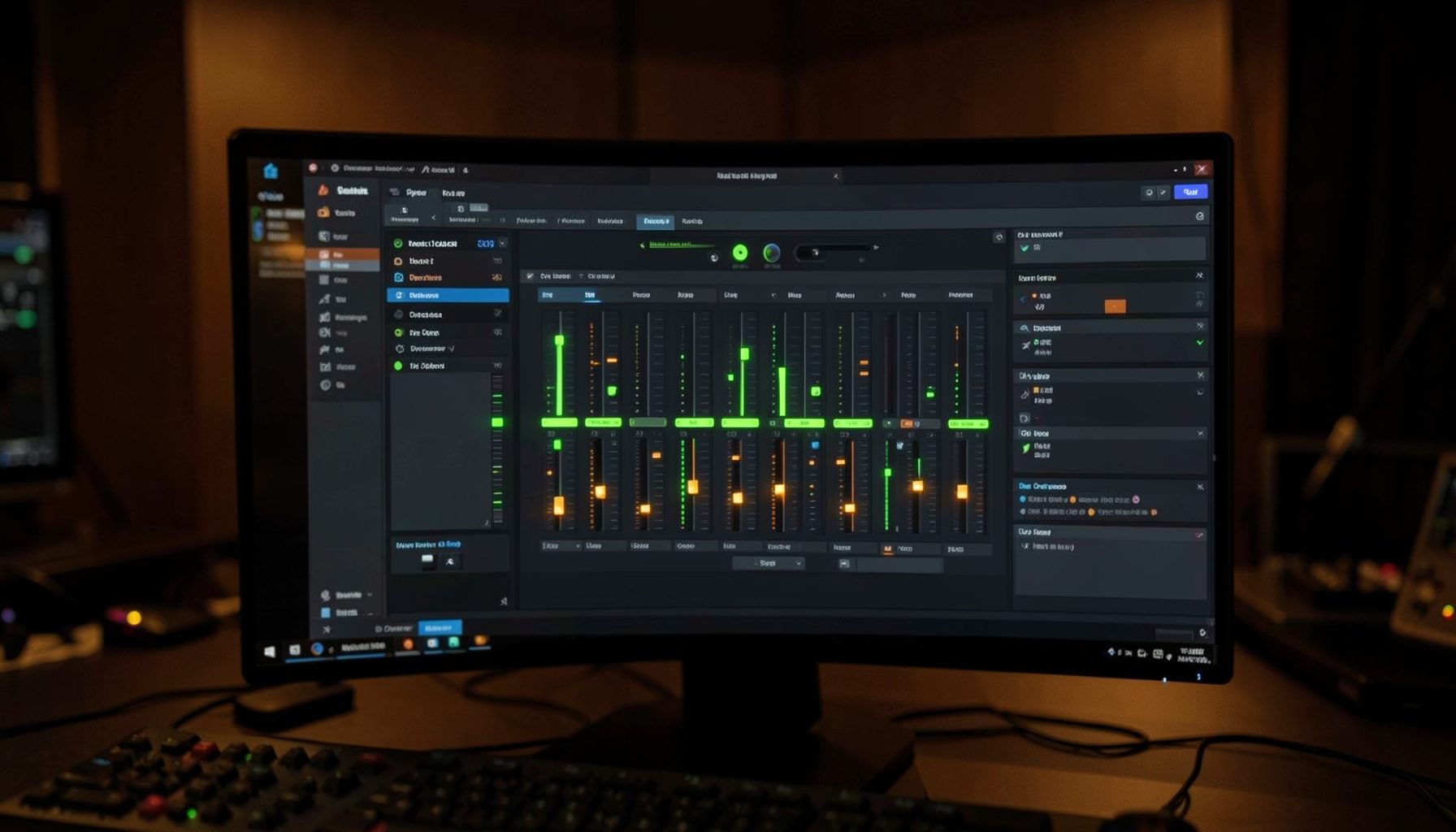This screenshot has height=832, width=1456.
Task: Open the settings icon at the mixer's top-right corner
Action: (999, 237)
